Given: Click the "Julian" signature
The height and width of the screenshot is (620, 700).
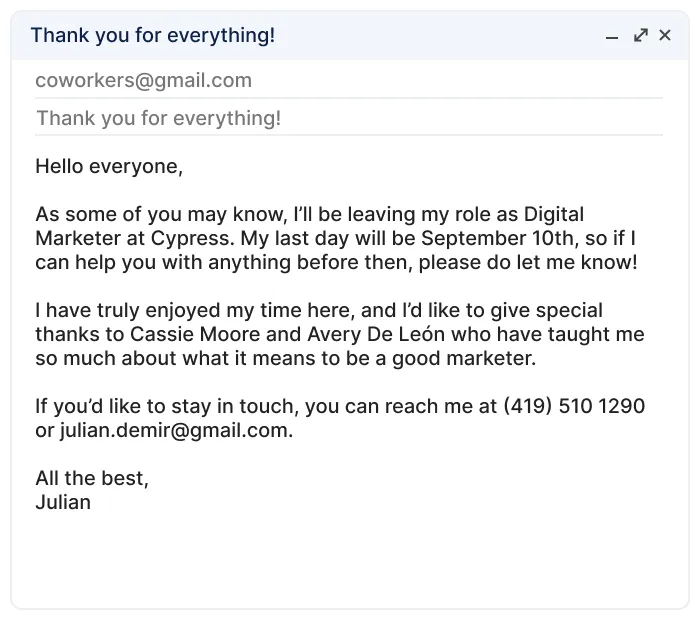Looking at the screenshot, I should tap(63, 503).
